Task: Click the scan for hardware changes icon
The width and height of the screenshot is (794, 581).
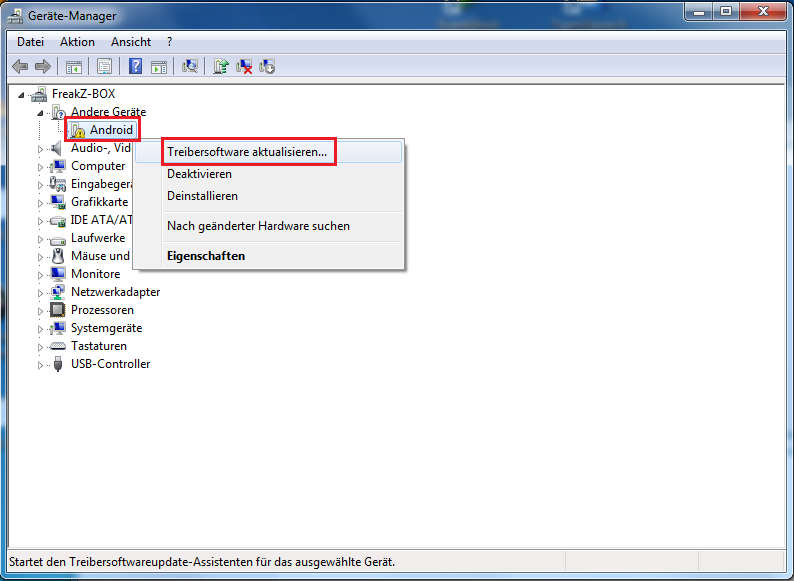Action: 190,66
